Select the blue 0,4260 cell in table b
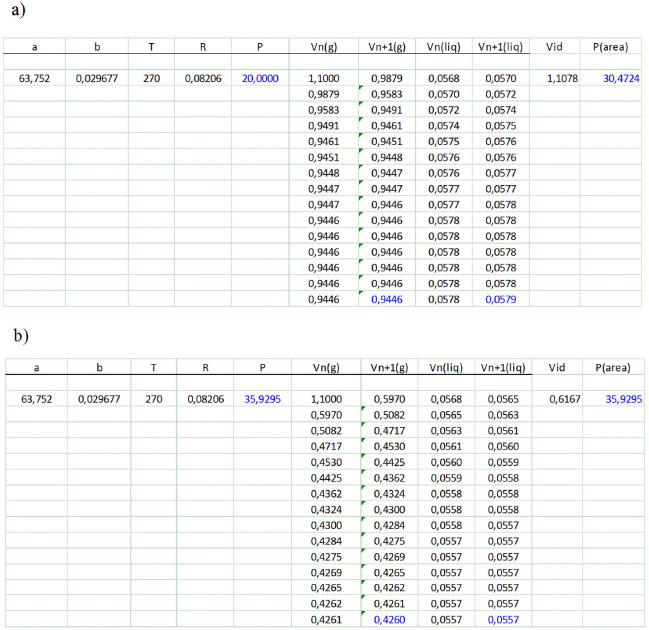649x630 pixels. [387, 620]
